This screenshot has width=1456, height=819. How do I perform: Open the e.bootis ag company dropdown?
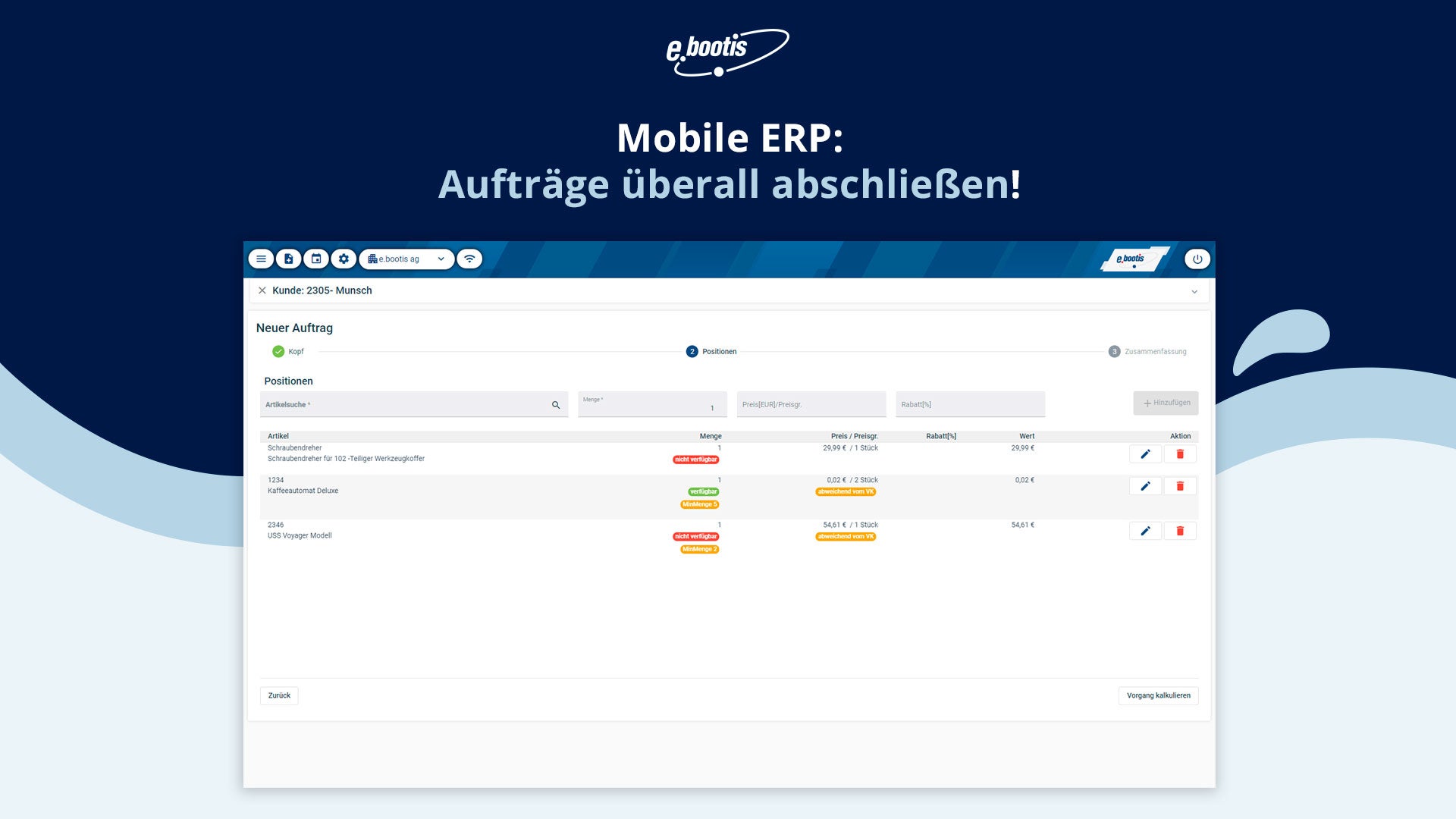pos(406,259)
